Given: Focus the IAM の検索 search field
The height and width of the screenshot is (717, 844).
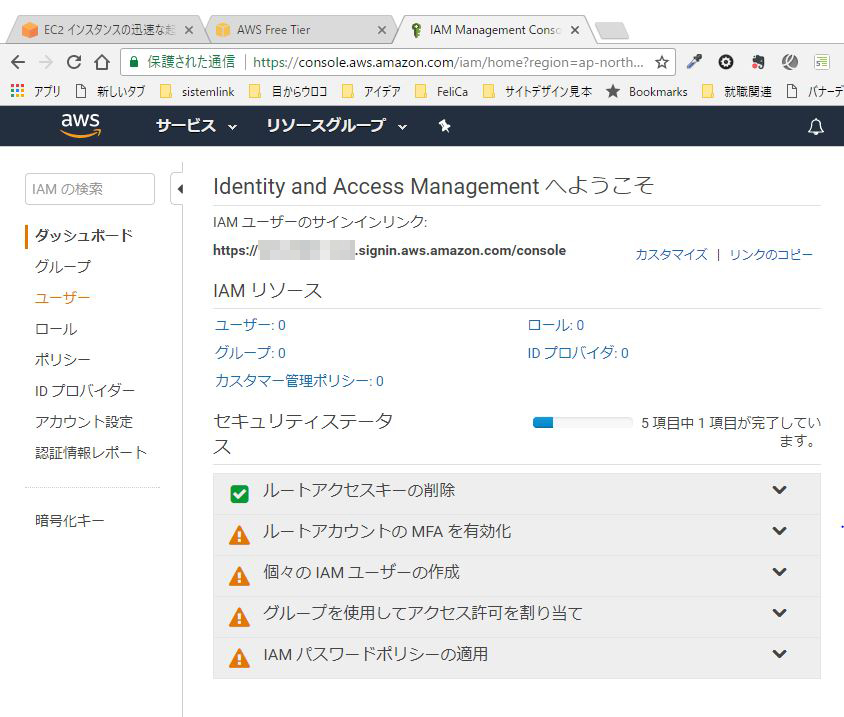Looking at the screenshot, I should [x=90, y=189].
